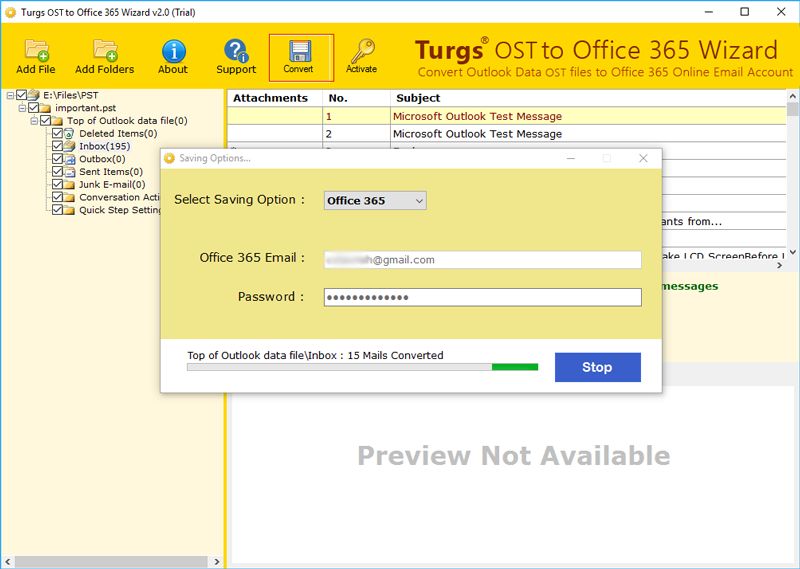Open the Select Saving Option dropdown

pyautogui.click(x=375, y=201)
